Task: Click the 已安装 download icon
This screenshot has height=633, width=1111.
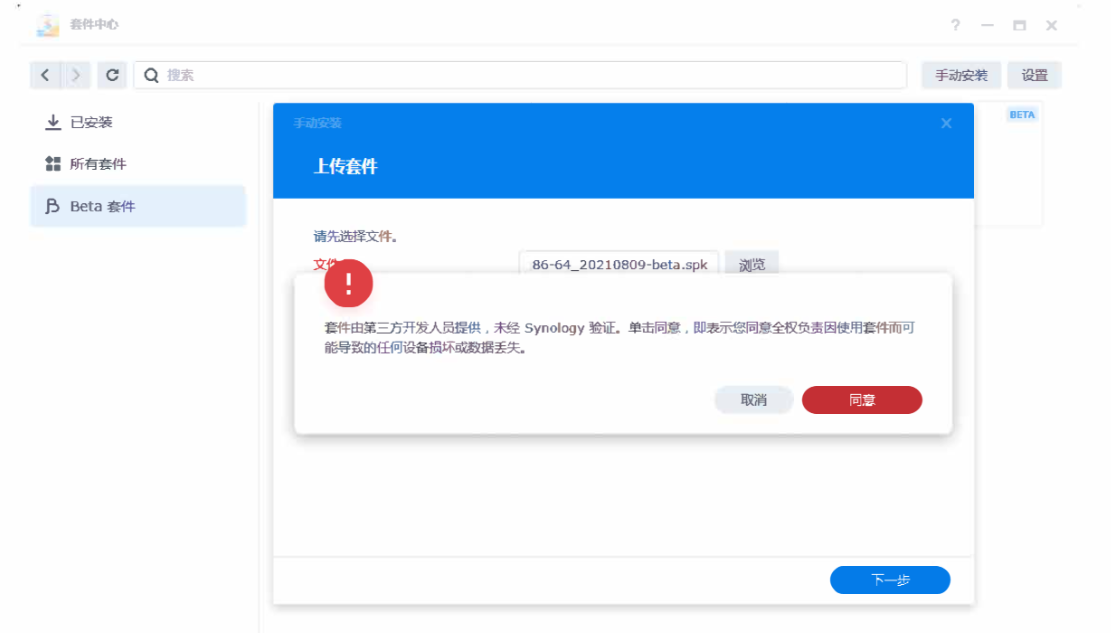Action: 52,122
